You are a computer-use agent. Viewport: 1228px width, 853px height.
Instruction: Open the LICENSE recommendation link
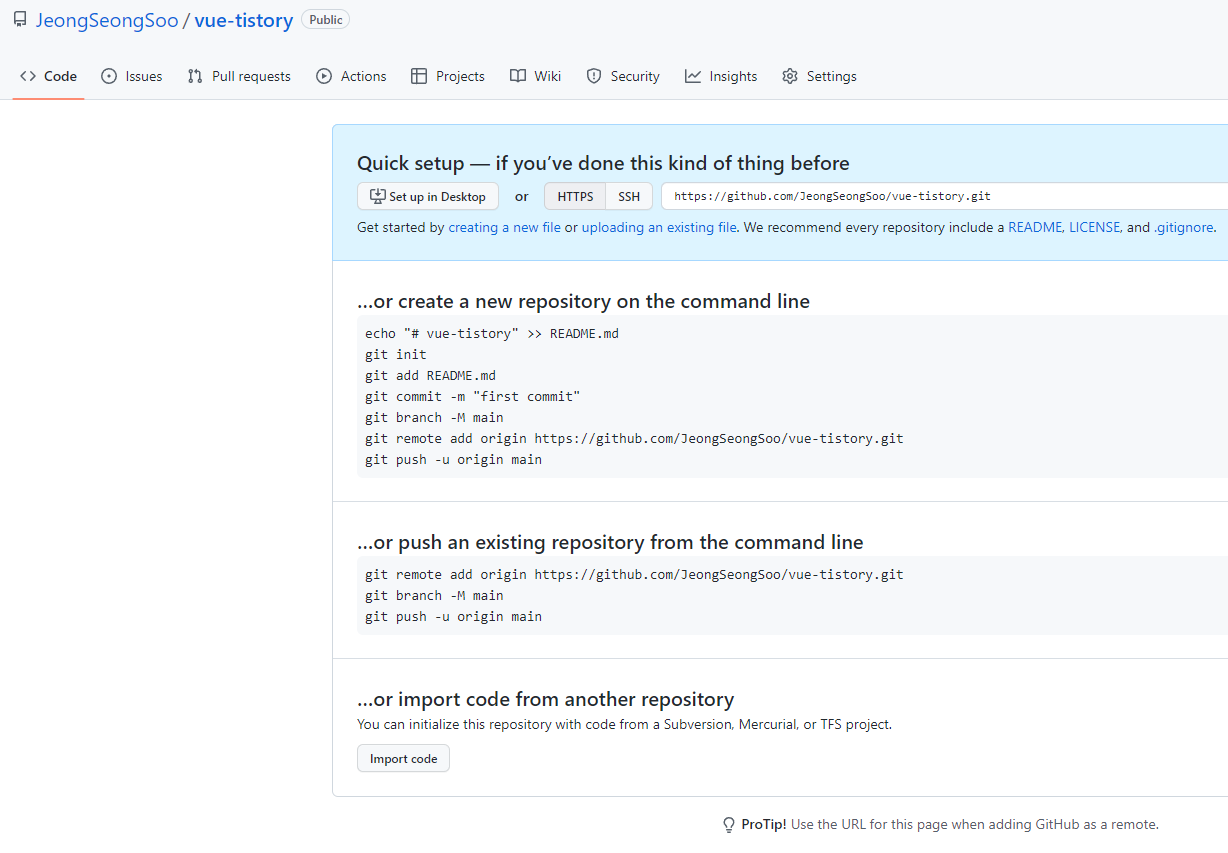pyautogui.click(x=1095, y=227)
